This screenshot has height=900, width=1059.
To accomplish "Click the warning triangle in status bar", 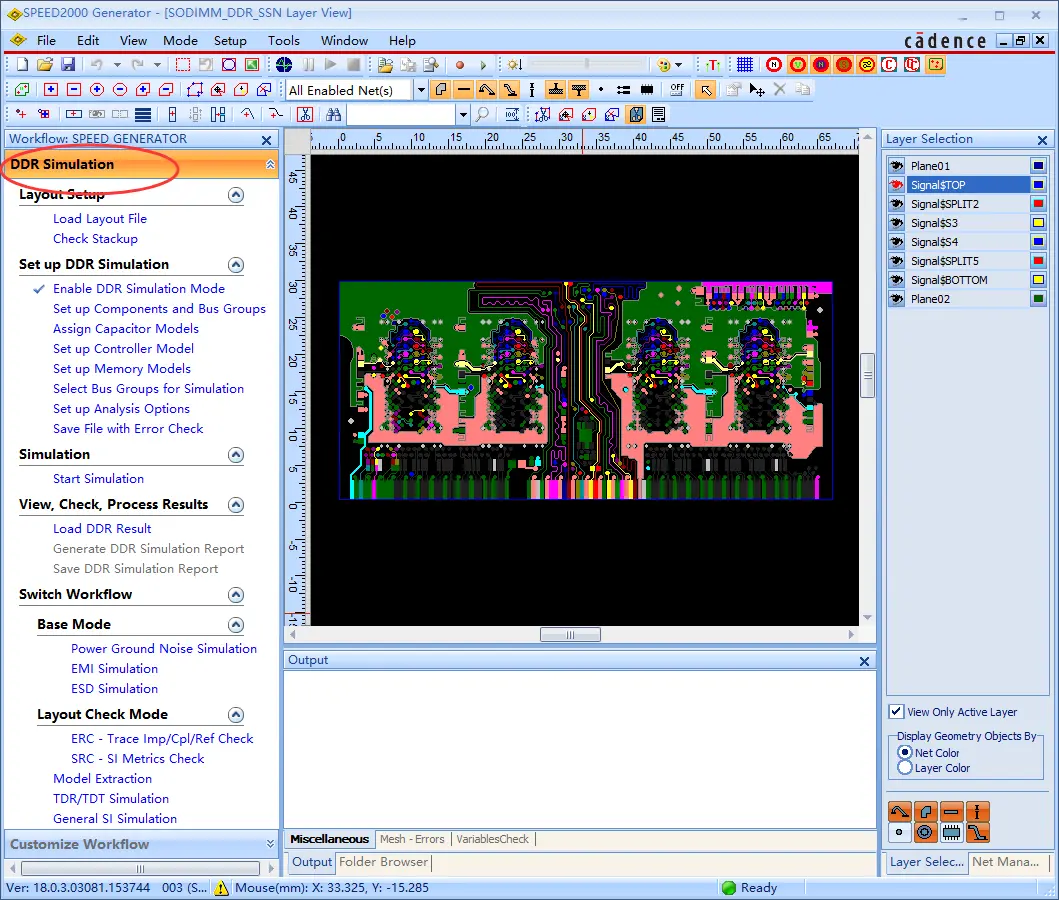I will (x=221, y=888).
